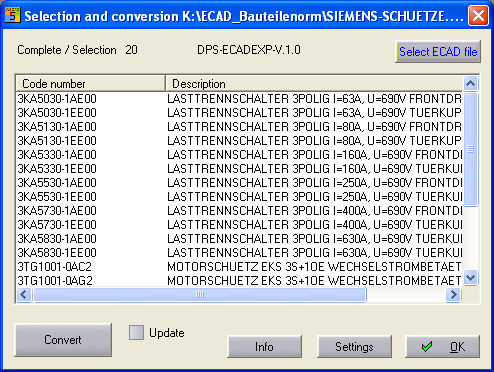
Task: Select row 3KA5030-1AE00
Action: pos(239,99)
